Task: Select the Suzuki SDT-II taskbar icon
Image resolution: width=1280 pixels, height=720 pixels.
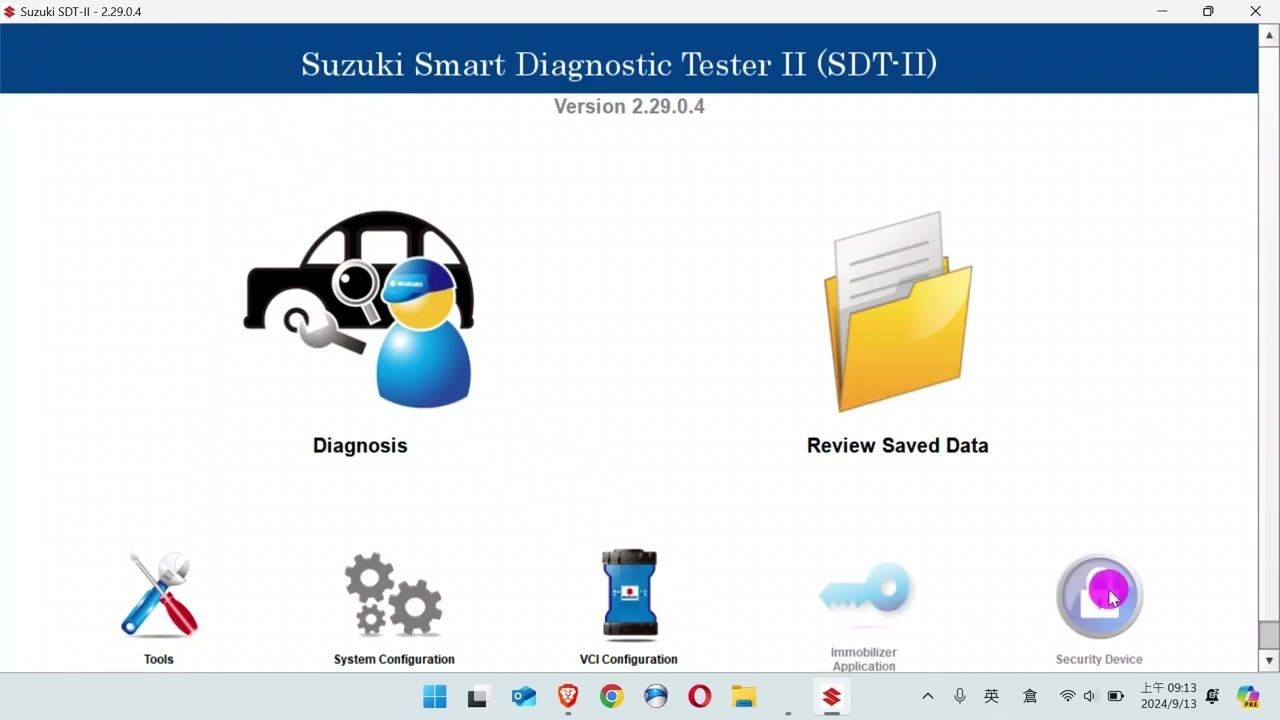Action: click(832, 697)
